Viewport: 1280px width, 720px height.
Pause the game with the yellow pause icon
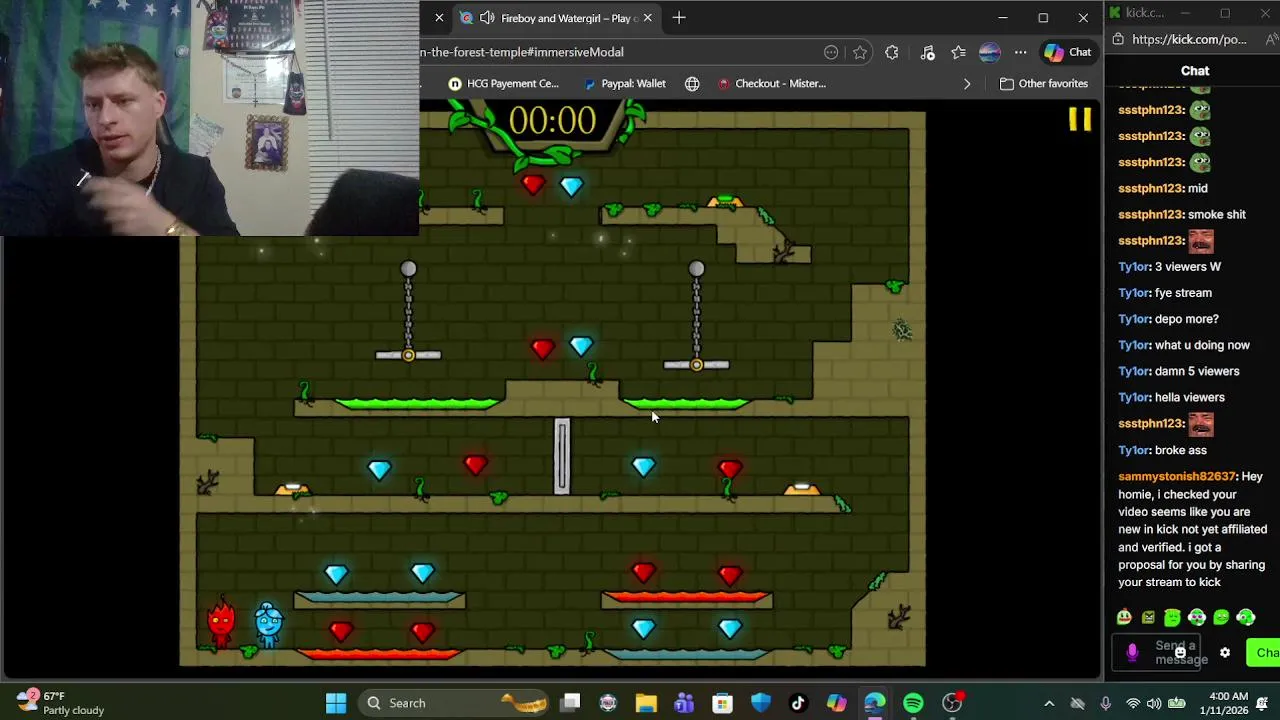[x=1080, y=119]
